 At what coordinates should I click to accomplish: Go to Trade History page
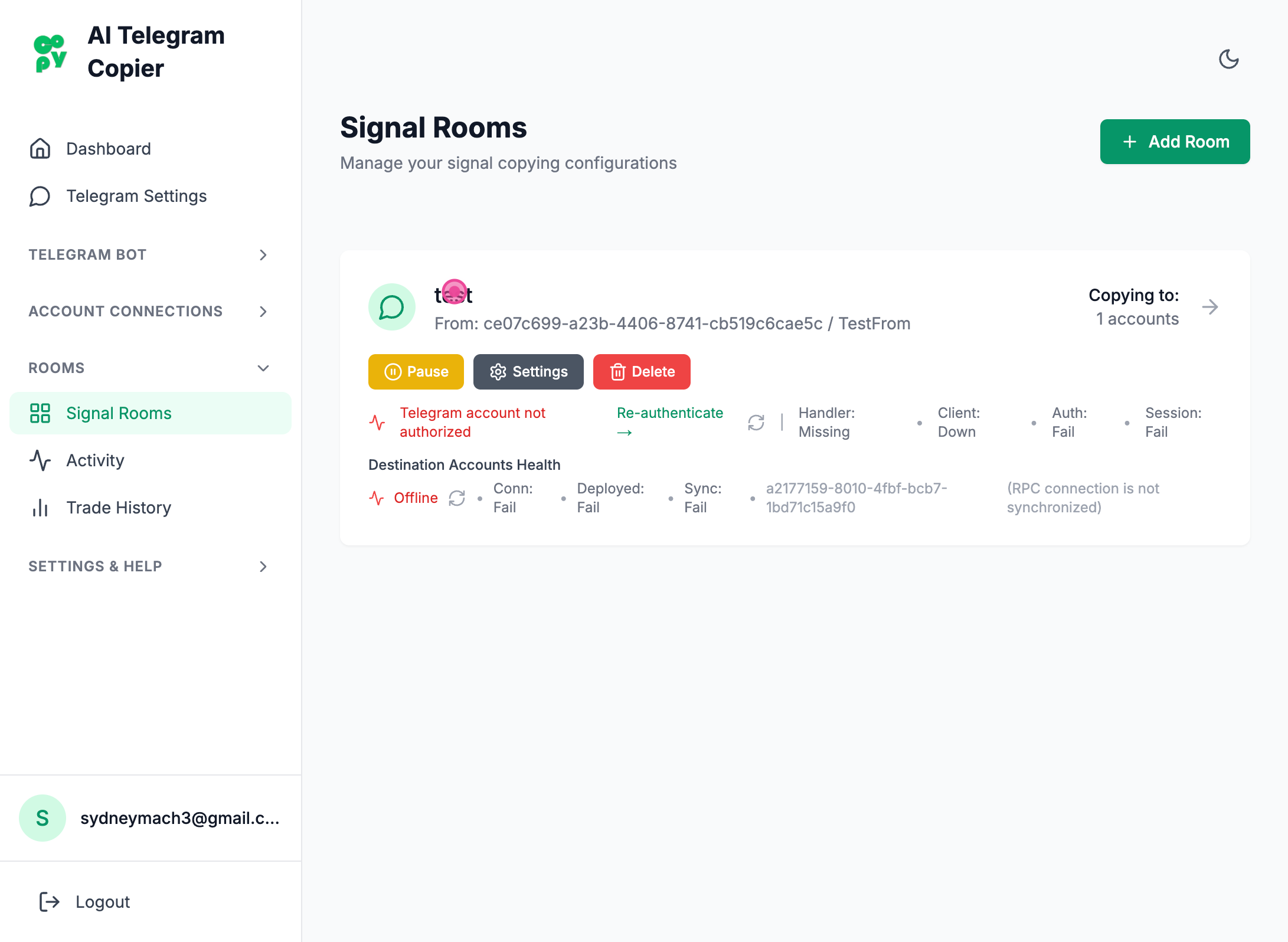(119, 508)
